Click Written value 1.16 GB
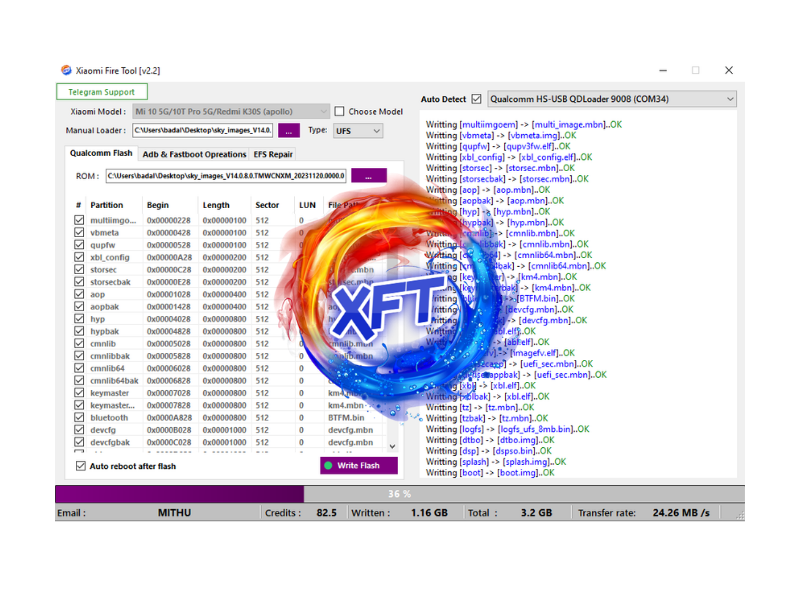 coord(429,513)
